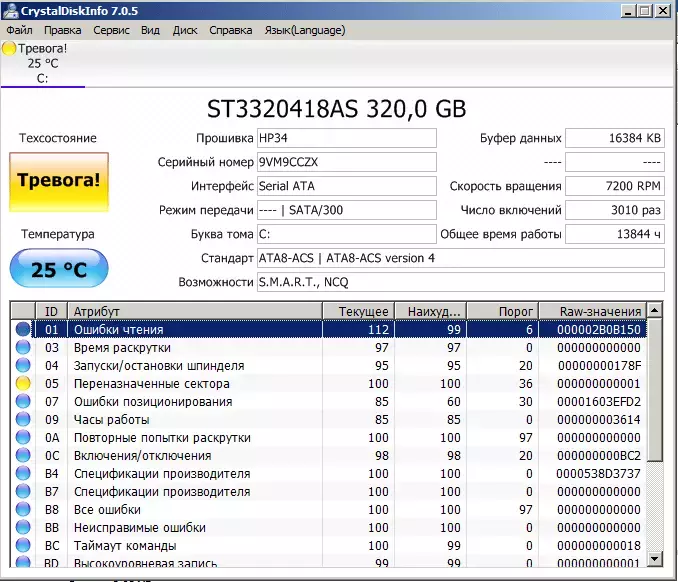Image resolution: width=678 pixels, height=582 pixels.
Task: Open the Правка menu
Action: pyautogui.click(x=62, y=30)
